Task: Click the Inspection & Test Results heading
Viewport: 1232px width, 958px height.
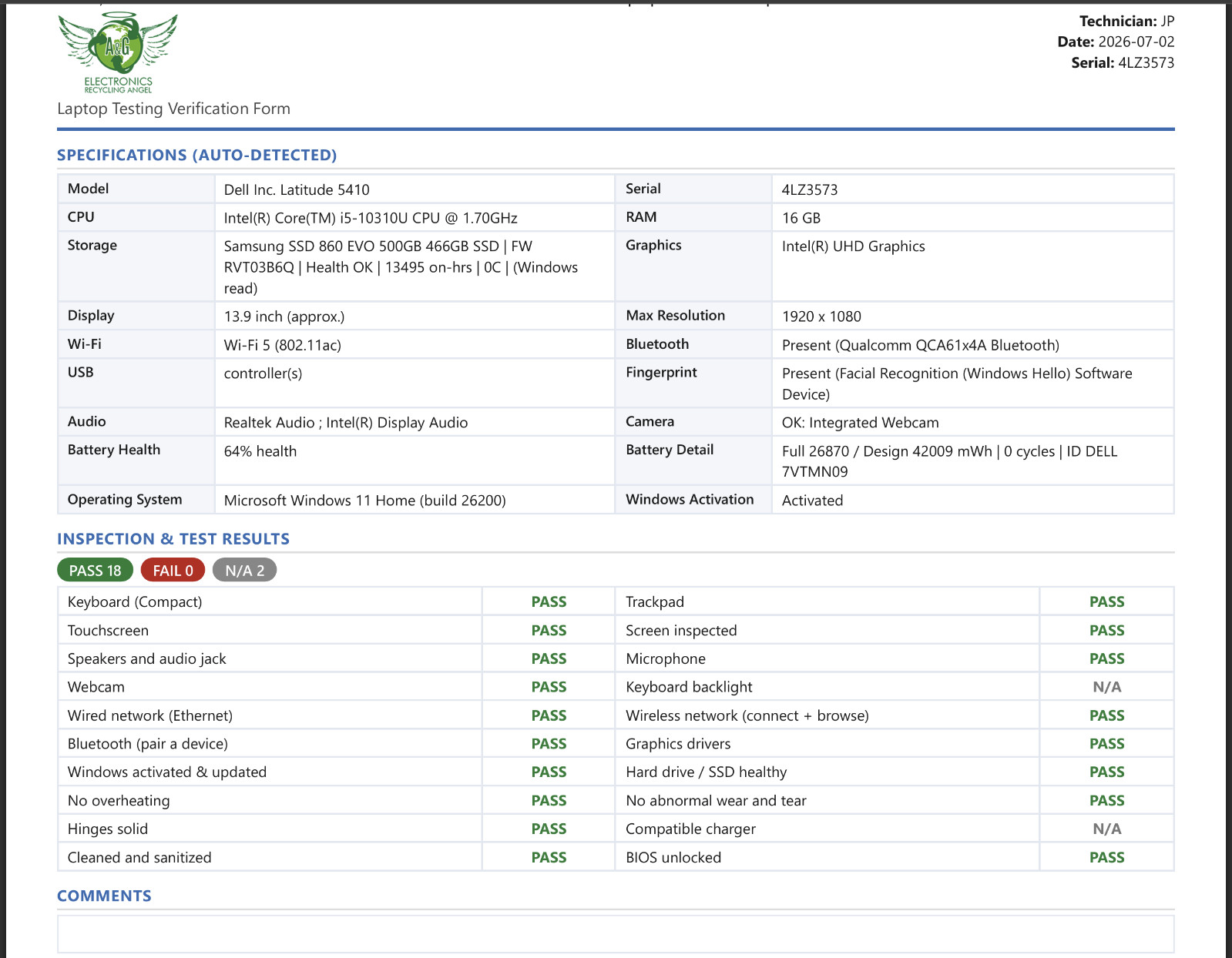Action: (173, 539)
